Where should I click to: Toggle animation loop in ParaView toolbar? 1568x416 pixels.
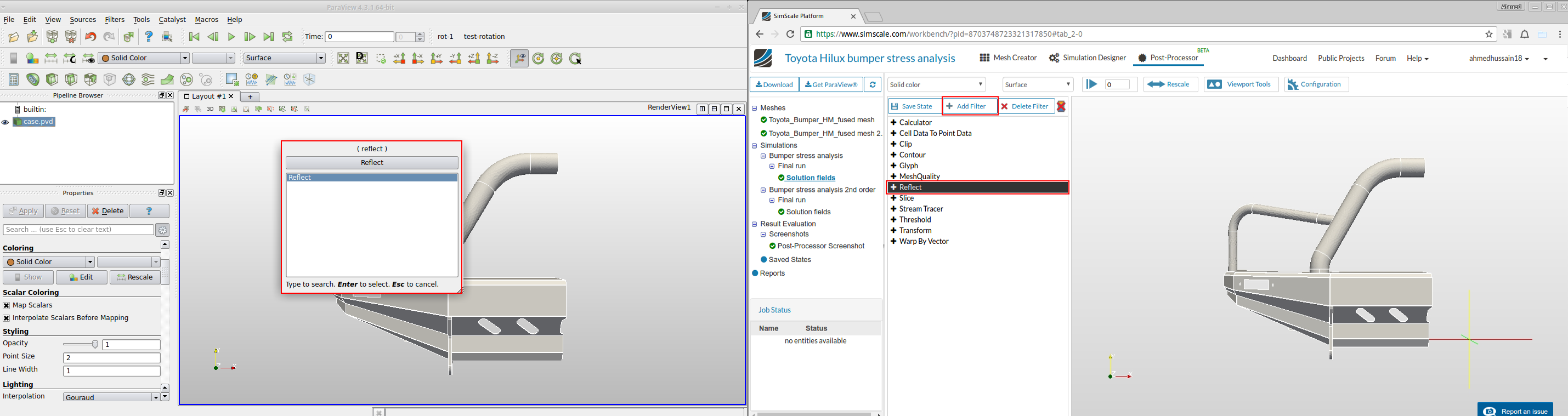click(x=287, y=37)
